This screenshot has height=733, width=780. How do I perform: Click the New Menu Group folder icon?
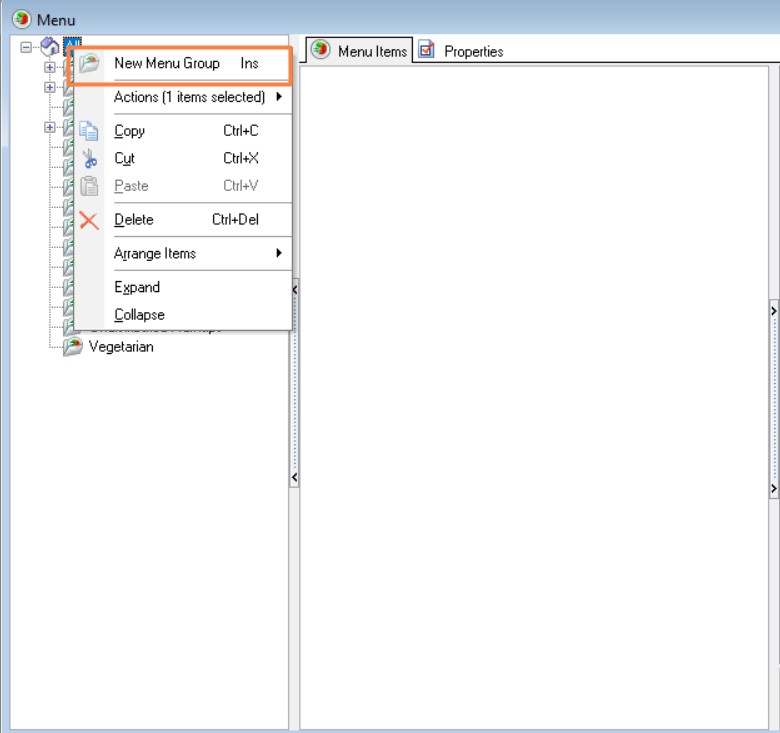(x=89, y=64)
